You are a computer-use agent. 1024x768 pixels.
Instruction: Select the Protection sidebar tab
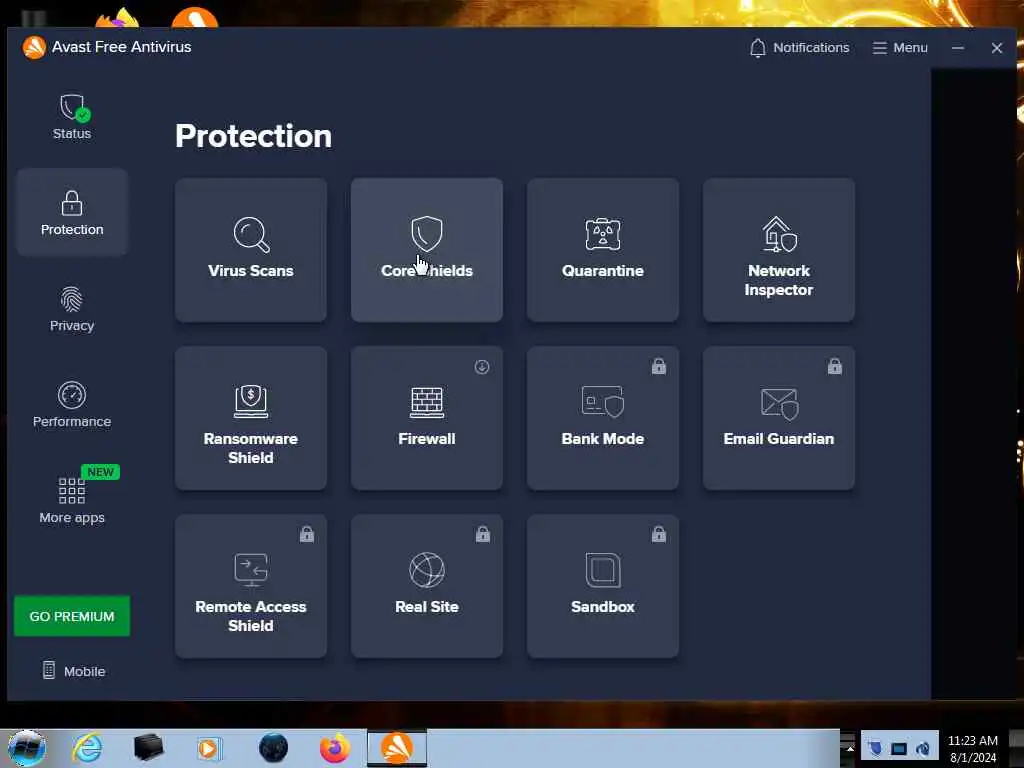[72, 212]
